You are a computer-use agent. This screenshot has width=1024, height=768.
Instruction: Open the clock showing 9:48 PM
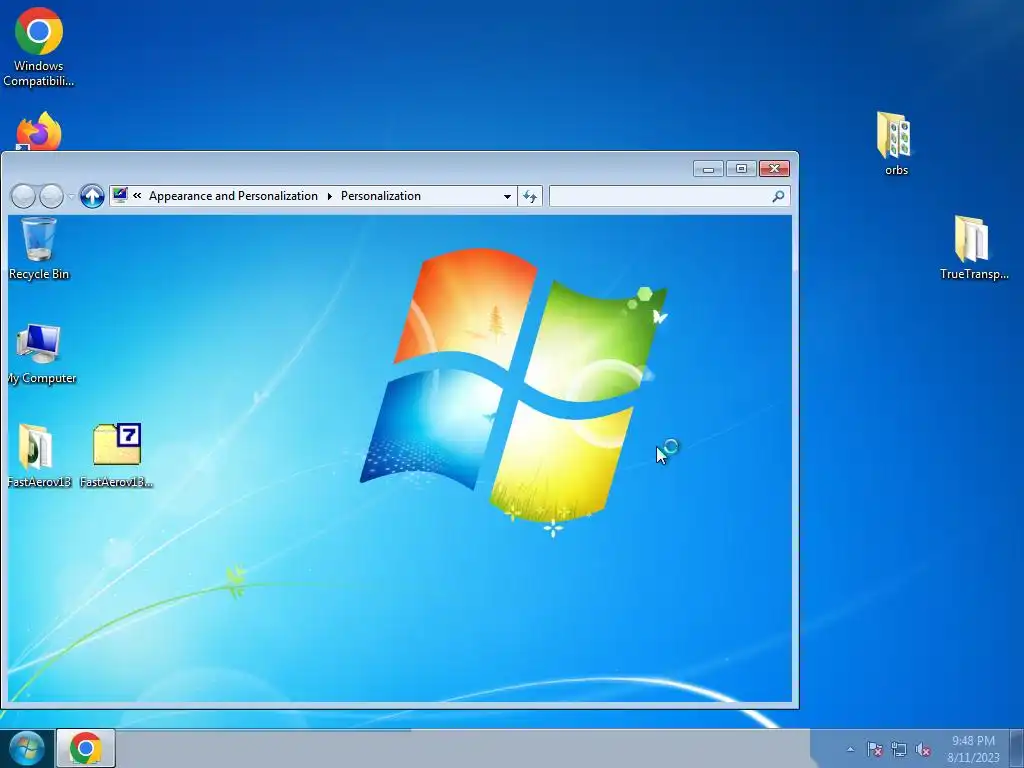pyautogui.click(x=973, y=749)
